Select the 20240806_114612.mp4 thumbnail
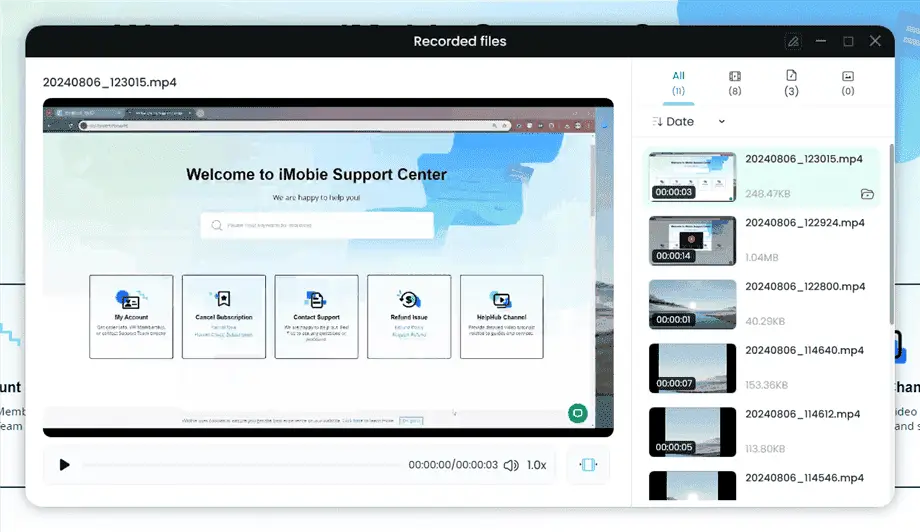920x532 pixels. coord(692,432)
